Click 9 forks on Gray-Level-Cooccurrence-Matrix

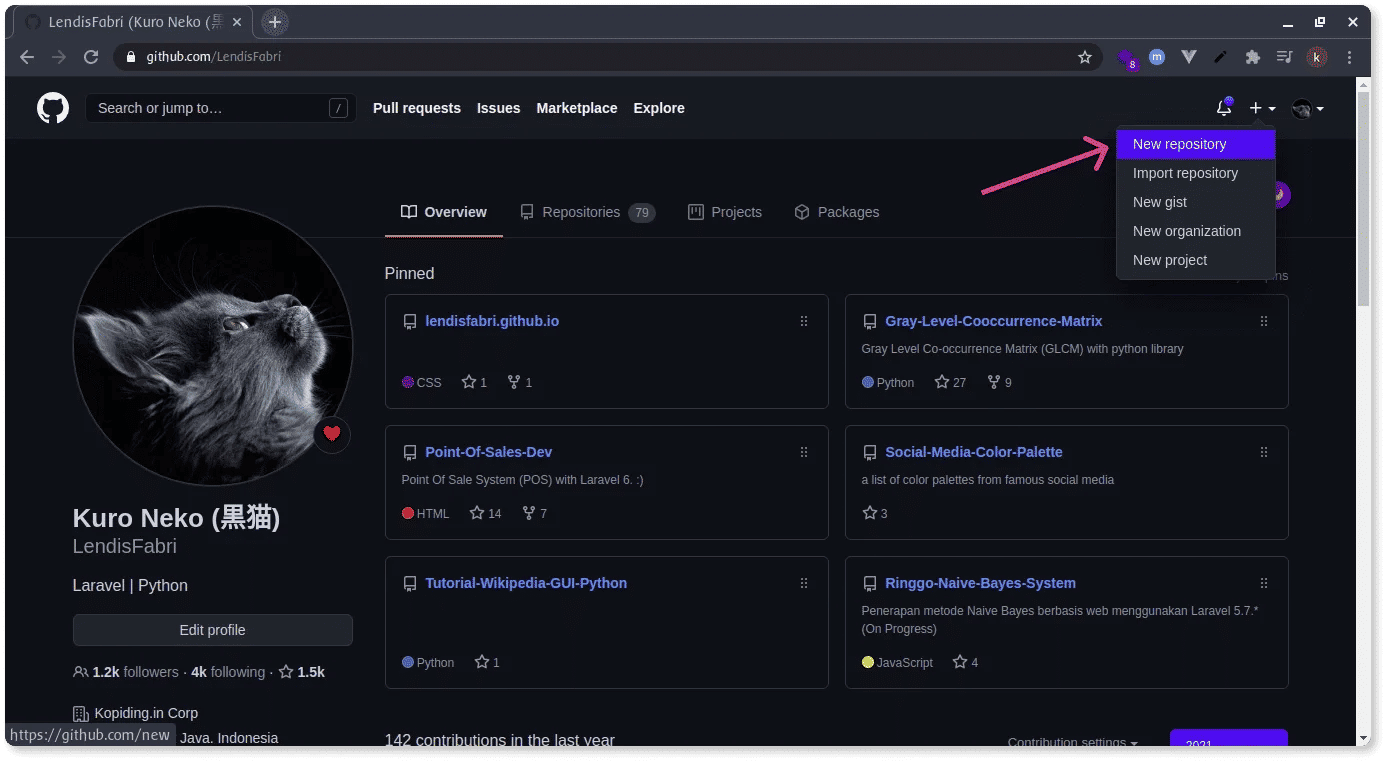(x=999, y=382)
